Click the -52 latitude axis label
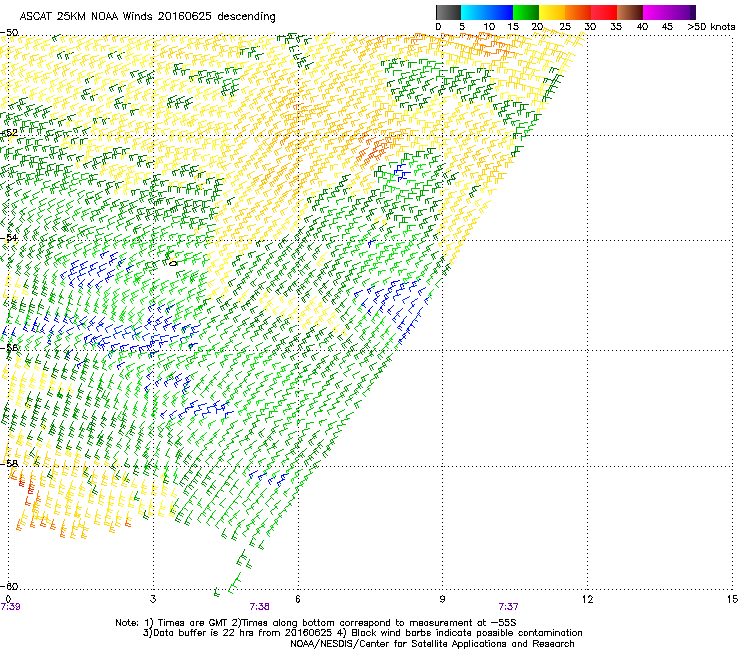740x650 pixels. click(x=9, y=133)
